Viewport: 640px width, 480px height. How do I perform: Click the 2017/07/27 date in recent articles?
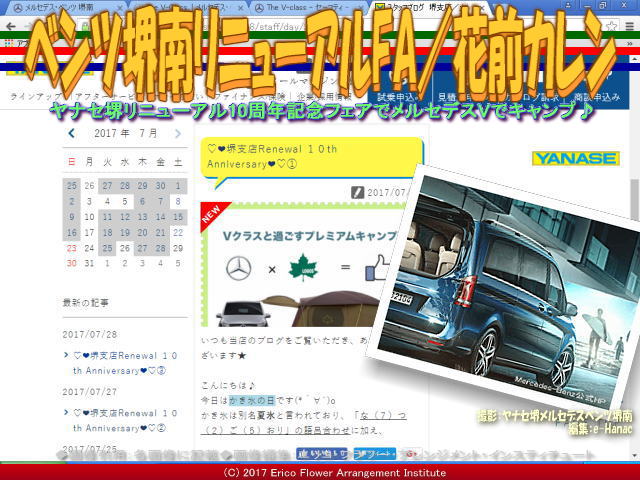point(90,392)
